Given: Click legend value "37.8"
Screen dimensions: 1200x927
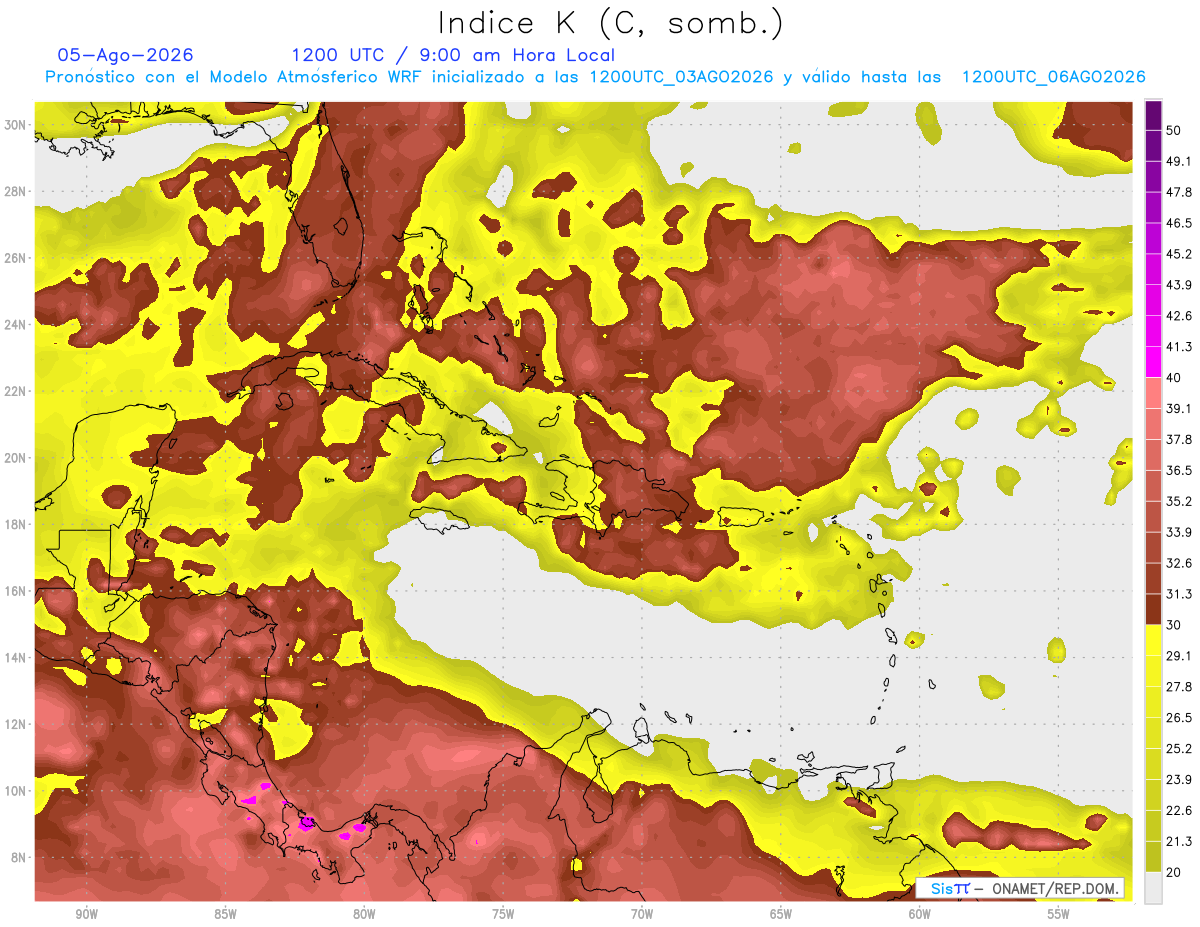Looking at the screenshot, I should 1179,439.
